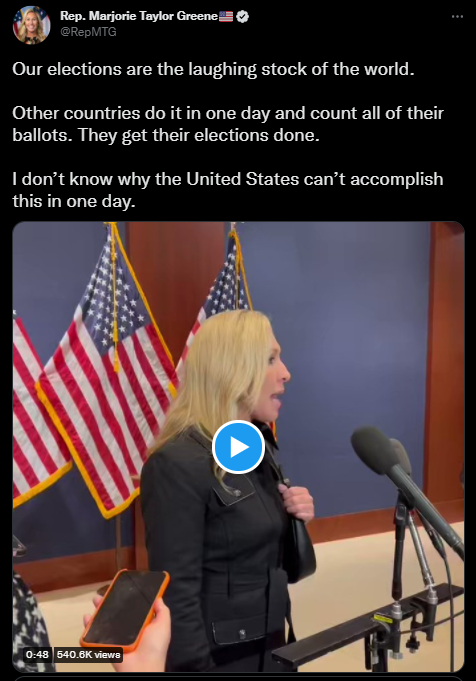
Task: Click the 'I don't know why' paragraph
Action: pyautogui.click(x=228, y=190)
